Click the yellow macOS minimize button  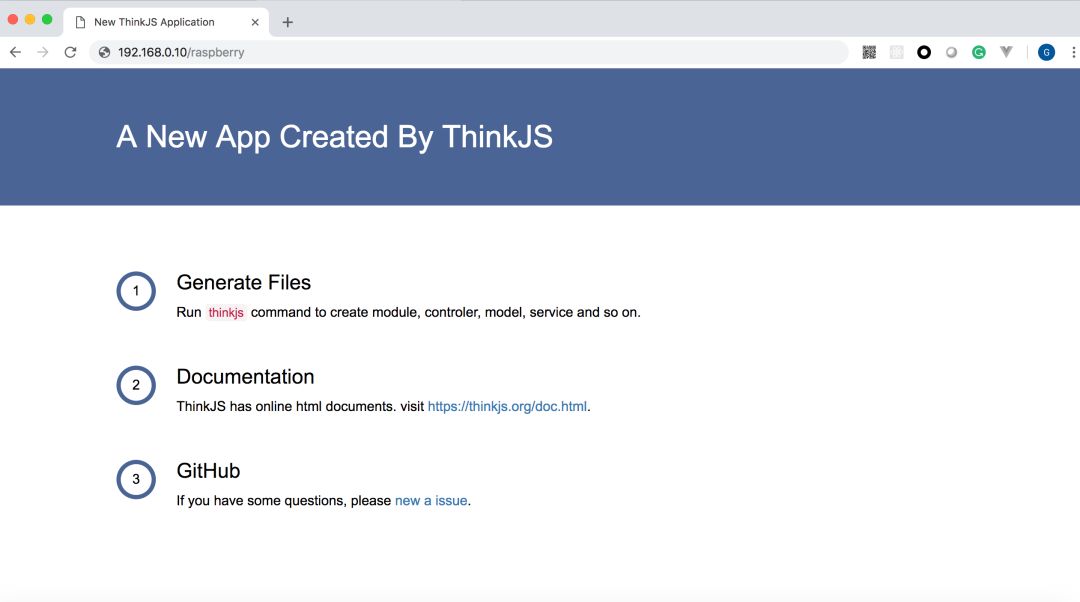(30, 19)
